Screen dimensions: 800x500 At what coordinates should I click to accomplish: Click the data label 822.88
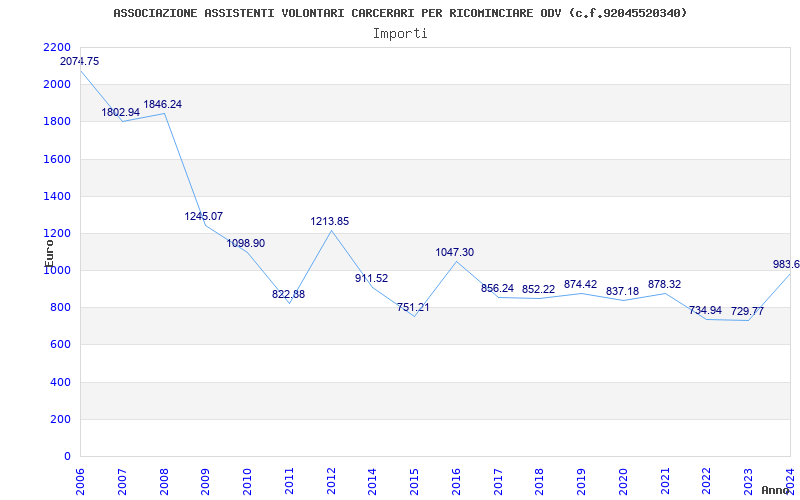coord(288,294)
